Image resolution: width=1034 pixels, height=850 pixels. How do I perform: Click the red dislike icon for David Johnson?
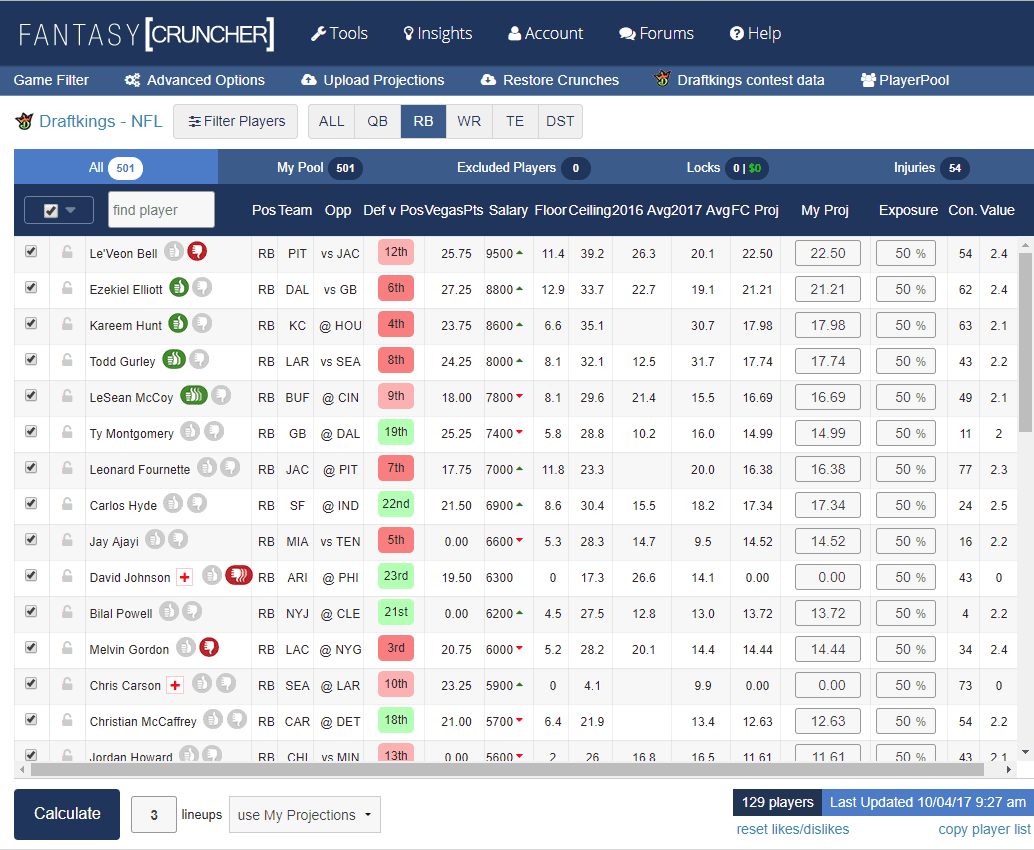pyautogui.click(x=238, y=575)
